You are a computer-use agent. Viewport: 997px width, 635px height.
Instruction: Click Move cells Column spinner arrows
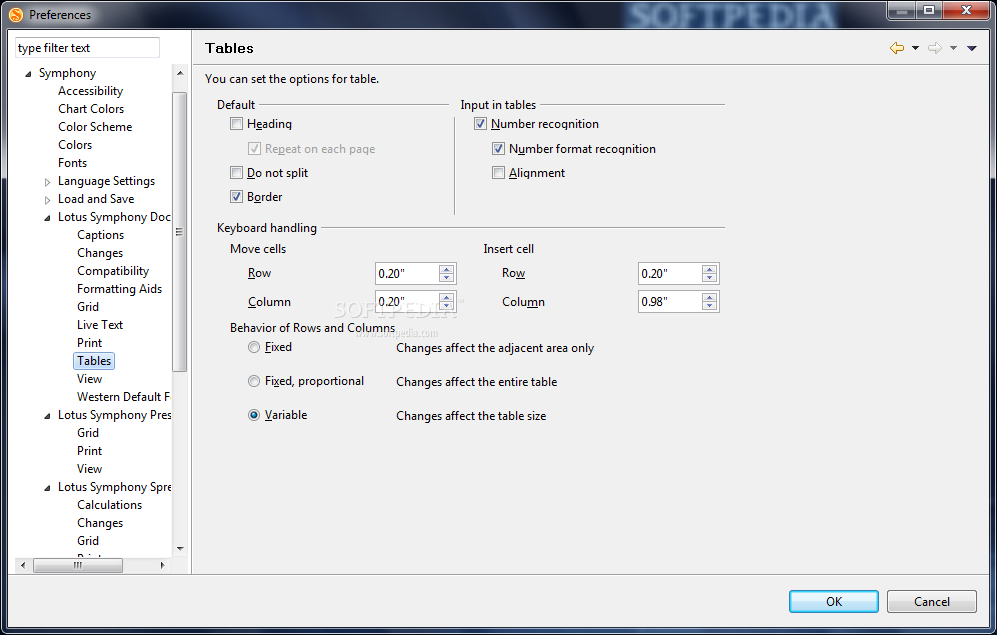pos(446,301)
